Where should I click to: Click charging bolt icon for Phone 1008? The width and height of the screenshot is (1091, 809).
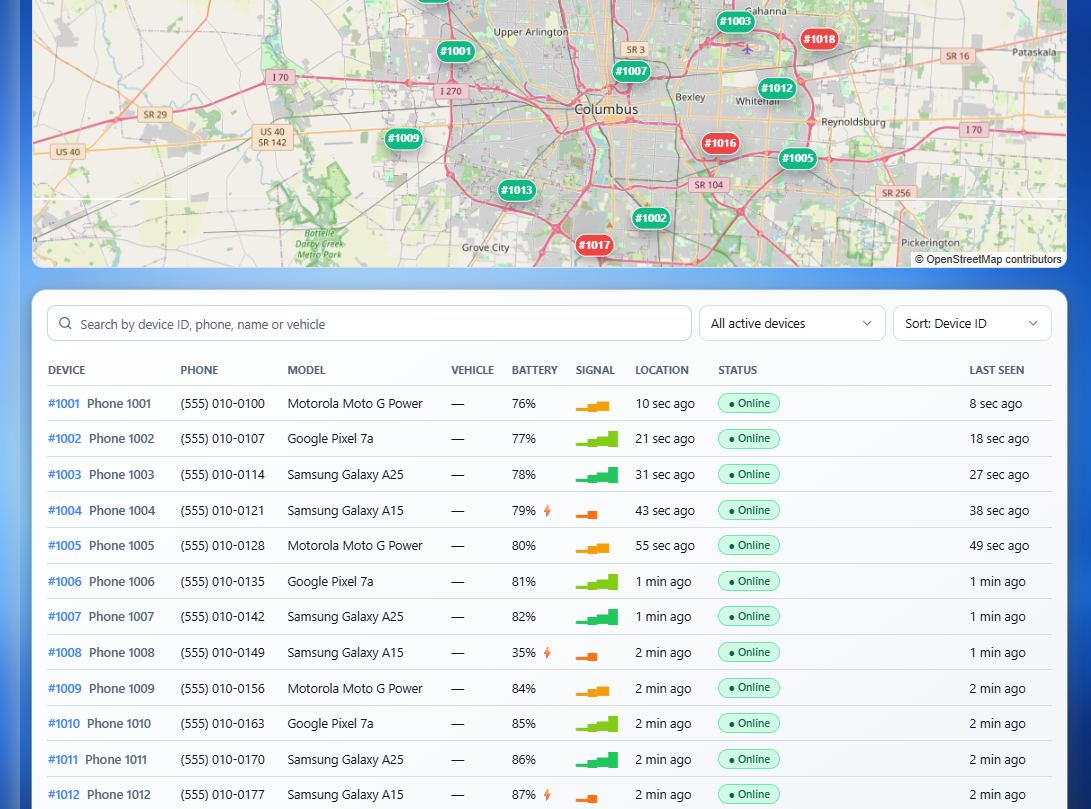(548, 652)
